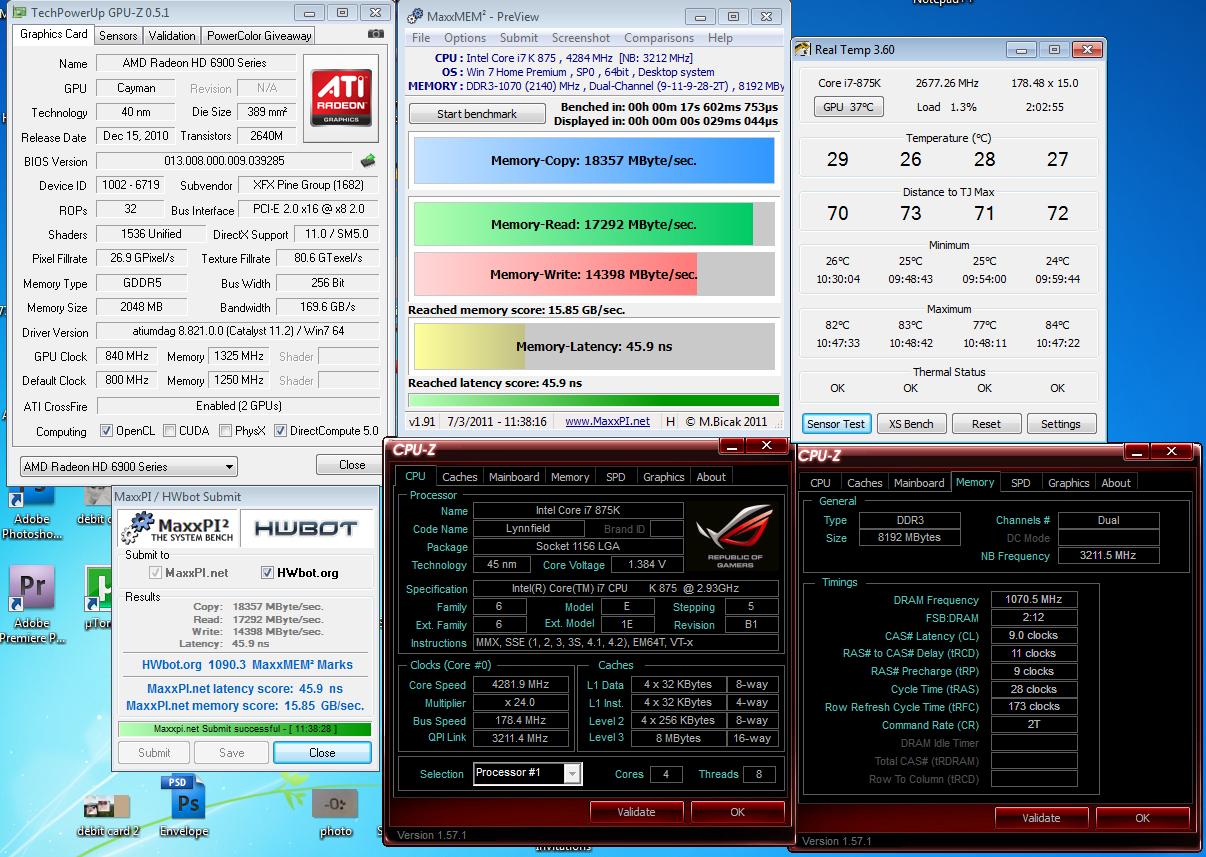Screen dimensions: 1206x857
Task: Open the Comparisons menu in MaxxMEM²
Action: pyautogui.click(x=659, y=38)
